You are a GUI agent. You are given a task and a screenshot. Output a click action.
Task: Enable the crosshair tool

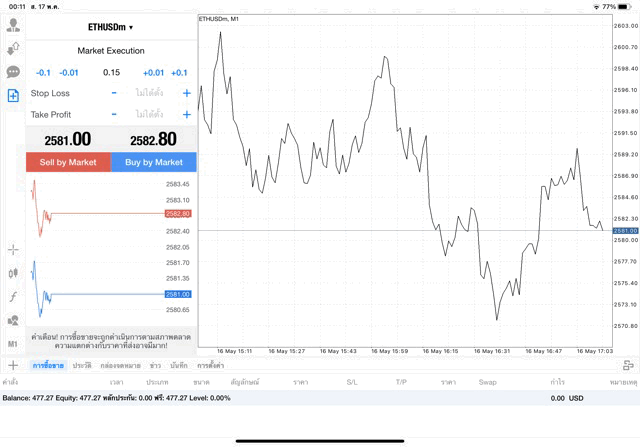(x=13, y=249)
